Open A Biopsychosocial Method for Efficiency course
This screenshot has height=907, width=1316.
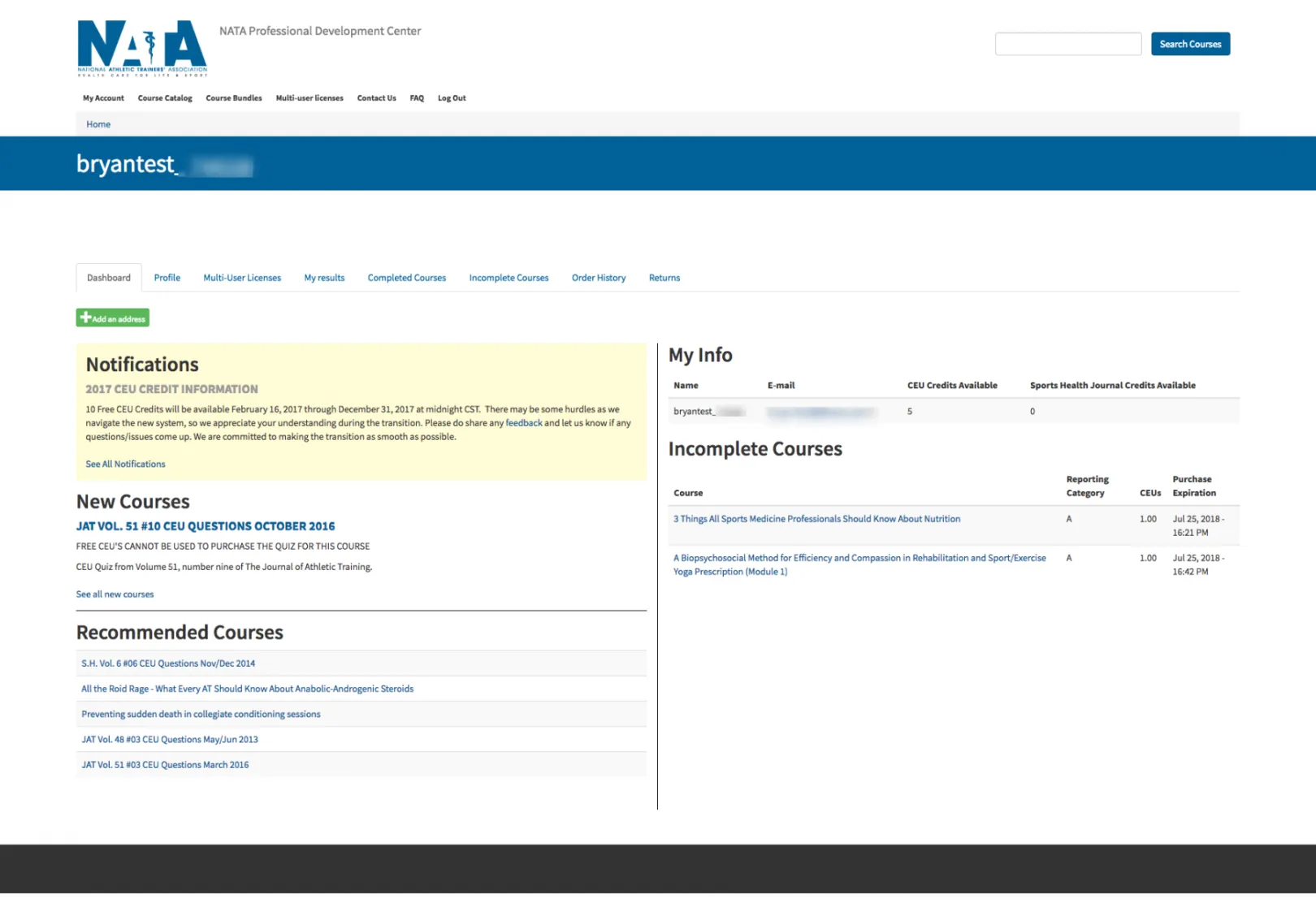click(x=859, y=564)
